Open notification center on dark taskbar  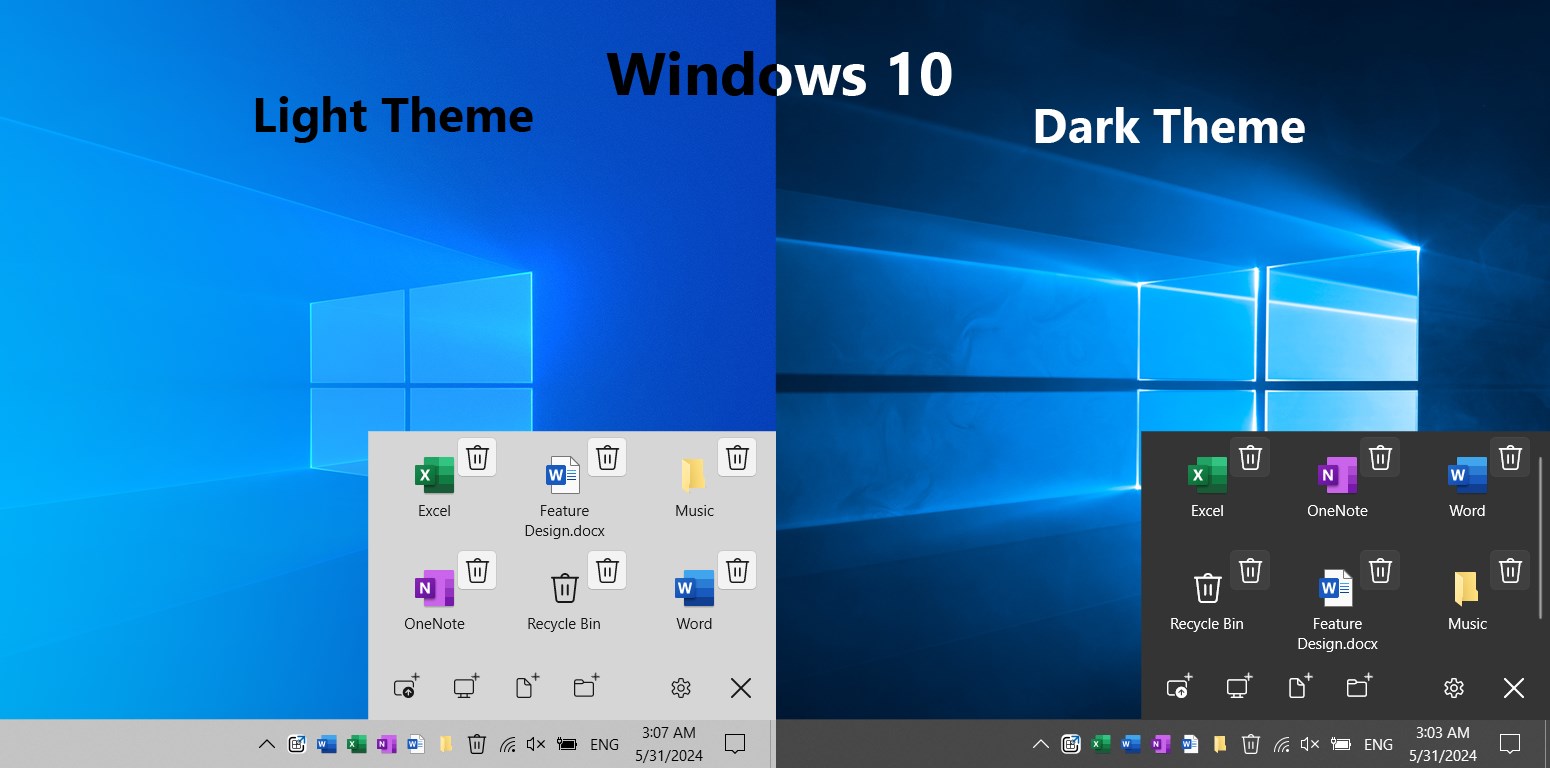coord(1510,744)
